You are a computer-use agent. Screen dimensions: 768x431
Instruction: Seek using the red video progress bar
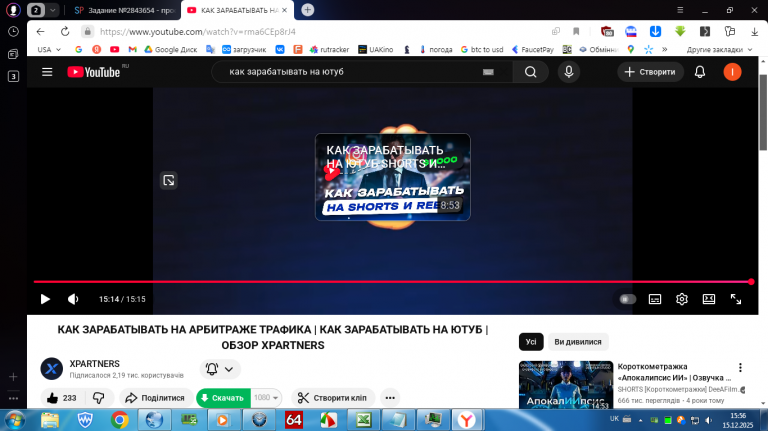[x=392, y=282]
